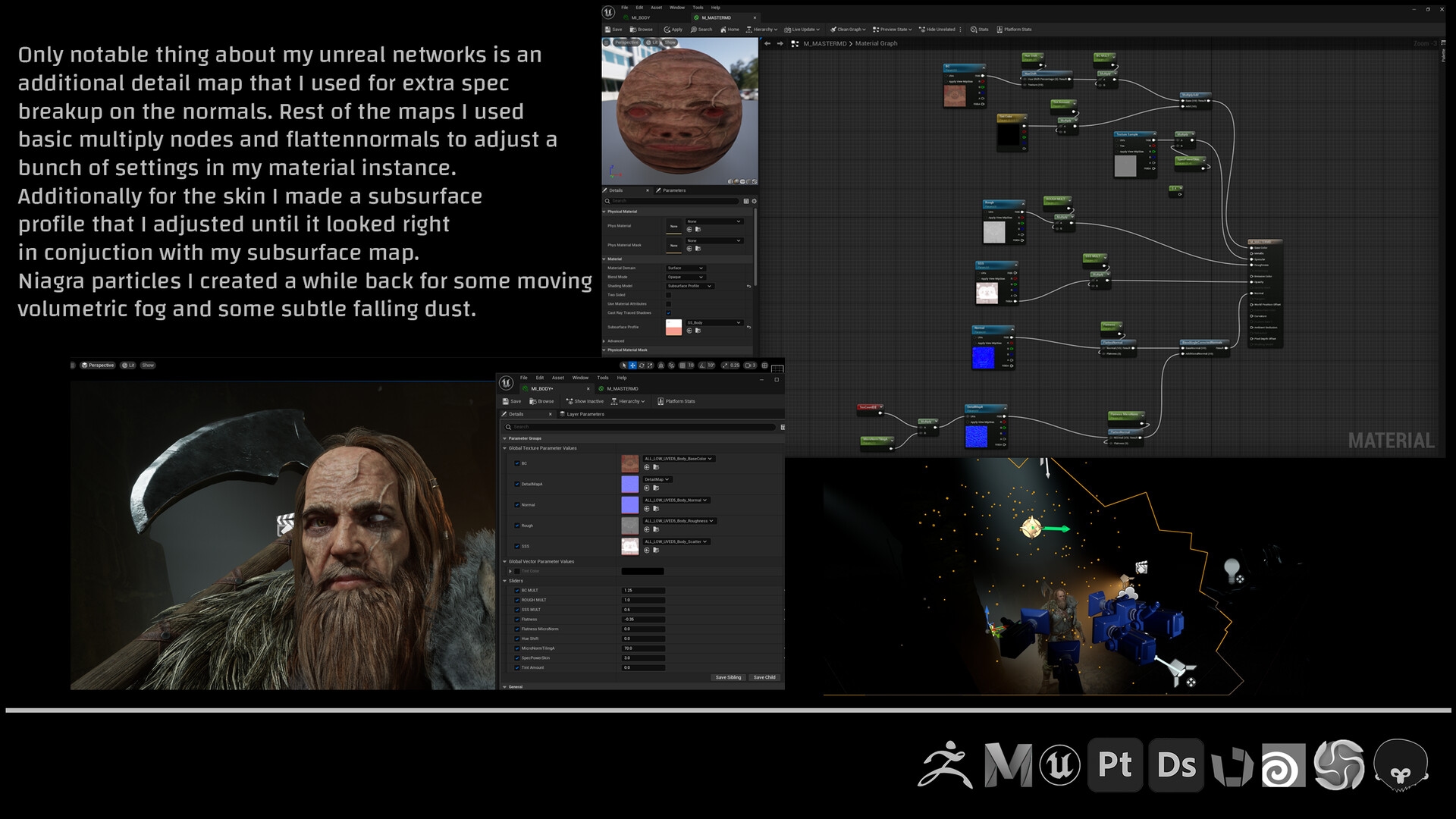Open details settings gear in material editor

(x=754, y=201)
